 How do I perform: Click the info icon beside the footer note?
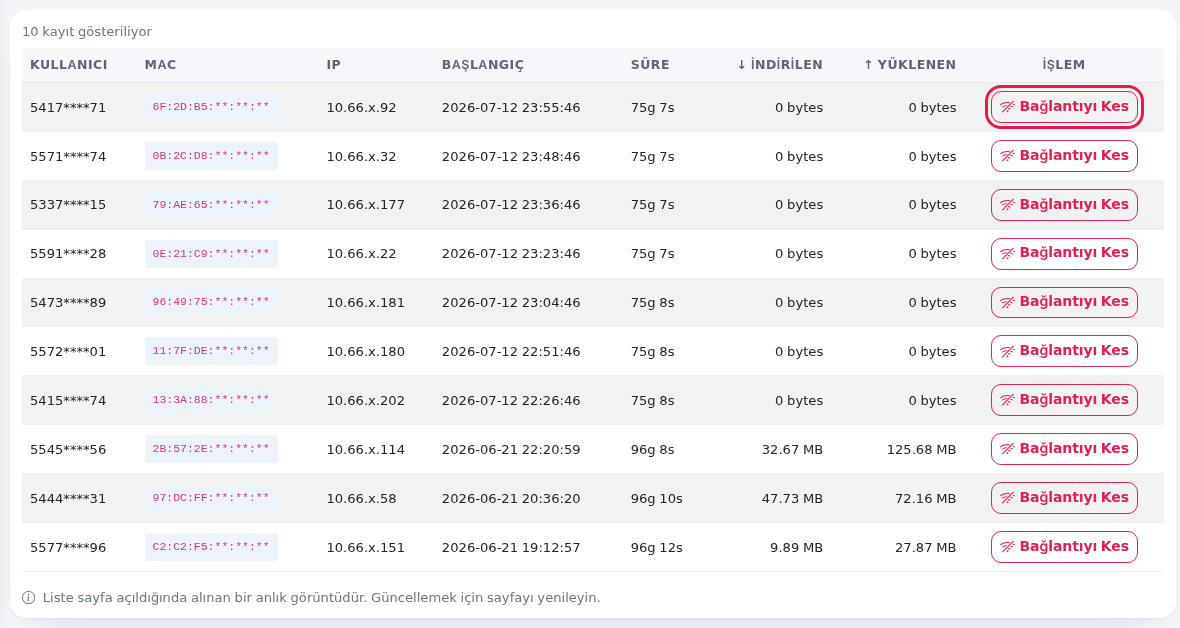pos(29,598)
